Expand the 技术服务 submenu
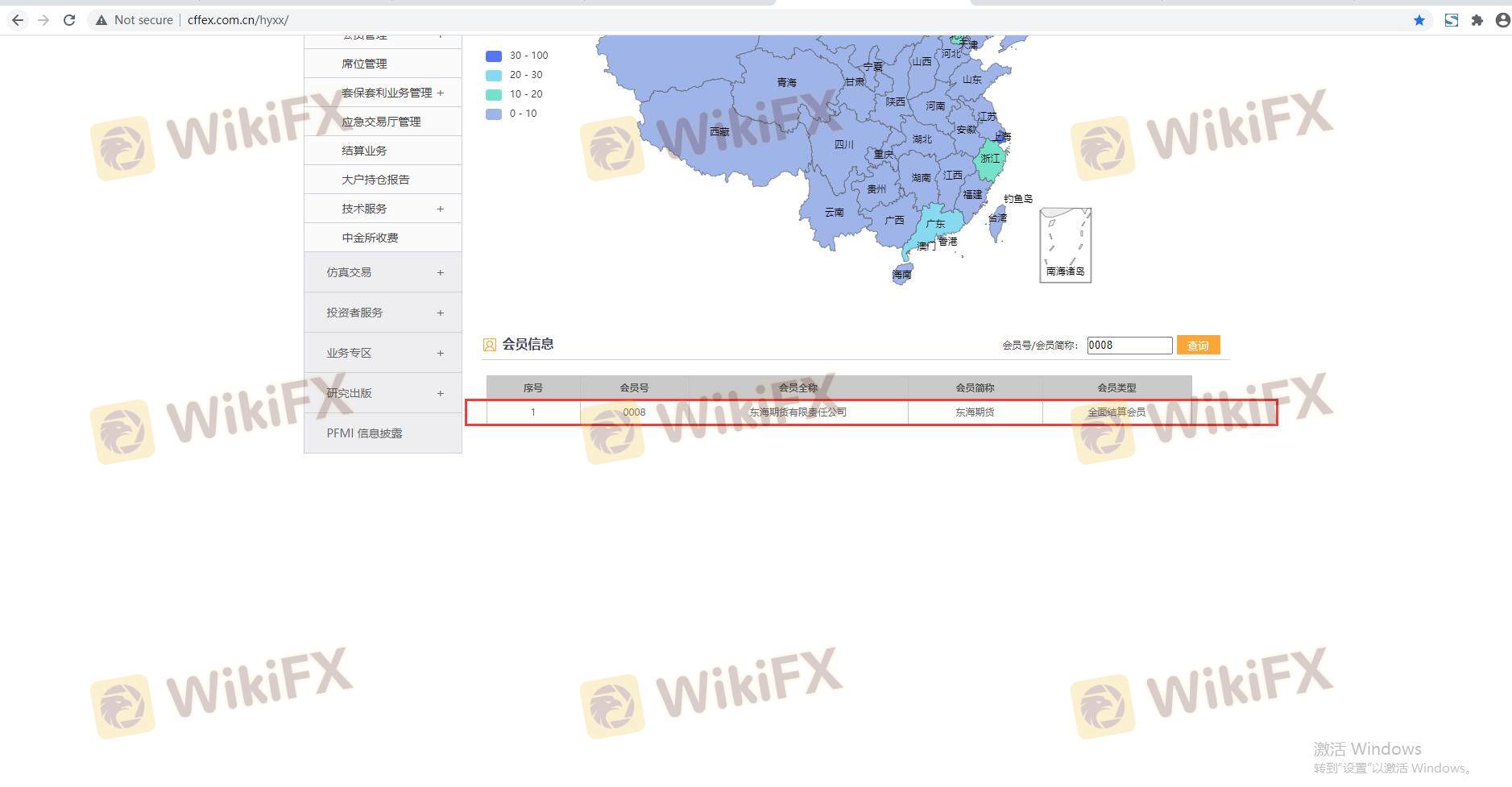Viewport: 1512px width, 787px height. (x=440, y=209)
